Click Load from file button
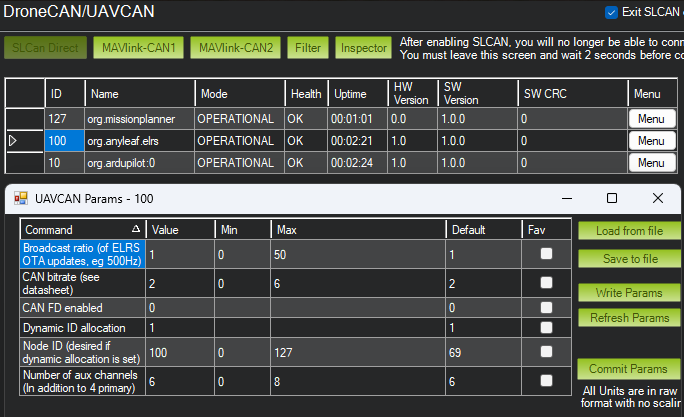This screenshot has height=417, width=684. [x=629, y=231]
